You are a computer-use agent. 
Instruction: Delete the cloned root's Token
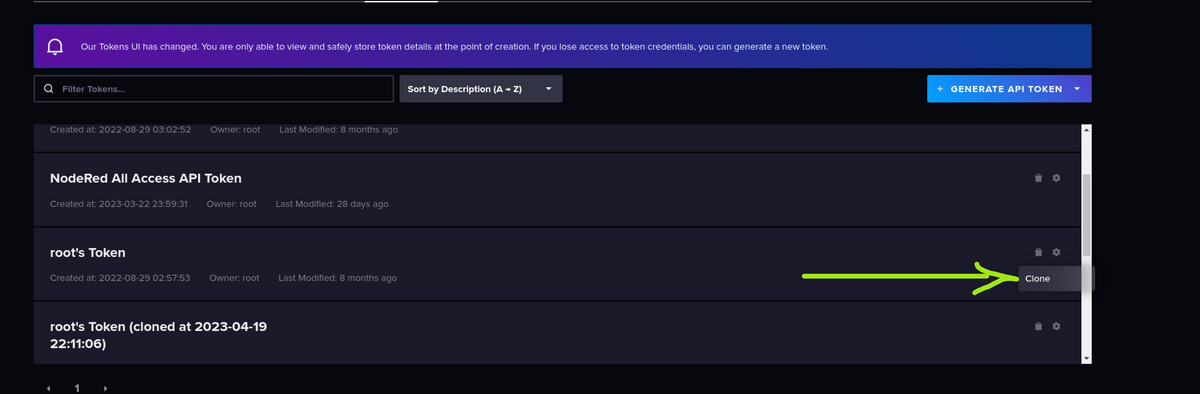pos(1038,326)
